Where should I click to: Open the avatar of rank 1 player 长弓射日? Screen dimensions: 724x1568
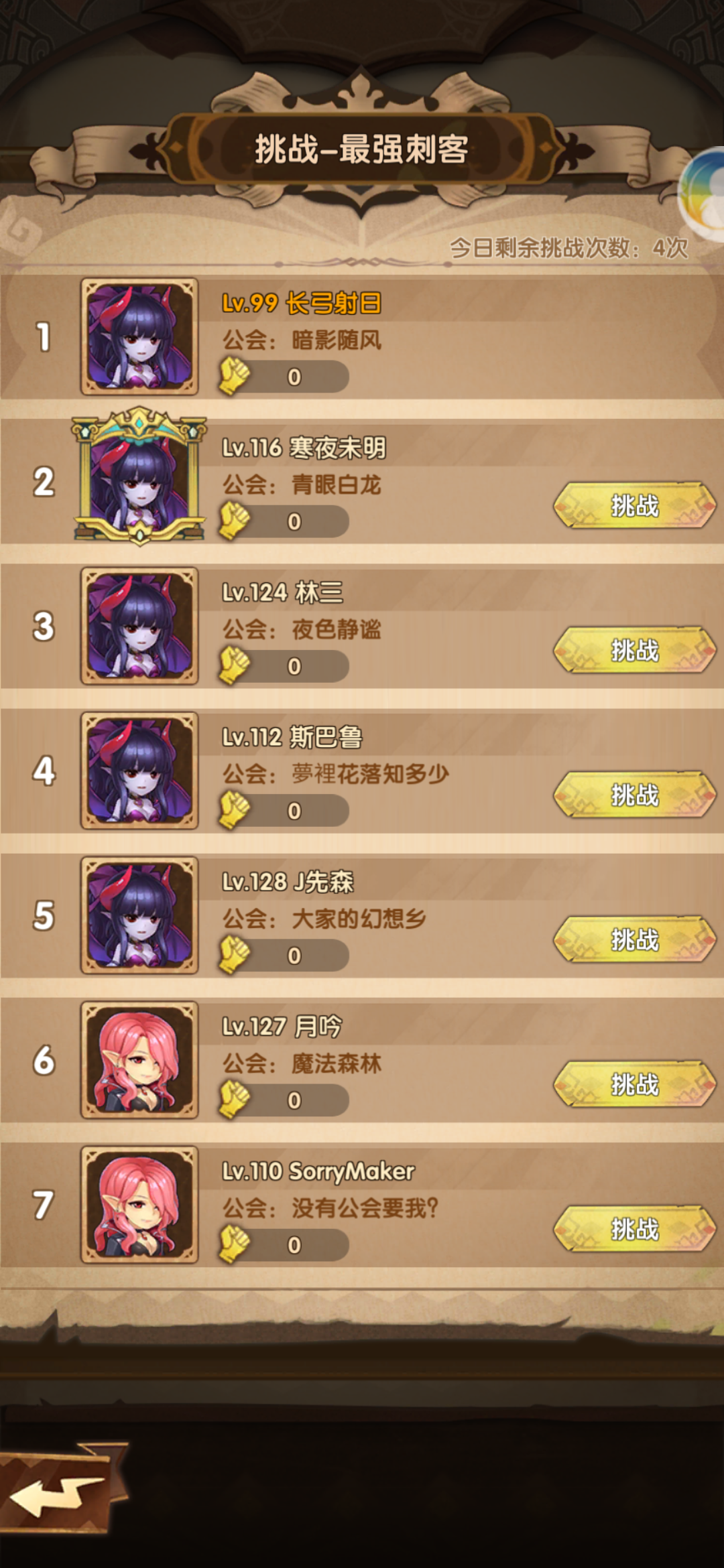[139, 336]
